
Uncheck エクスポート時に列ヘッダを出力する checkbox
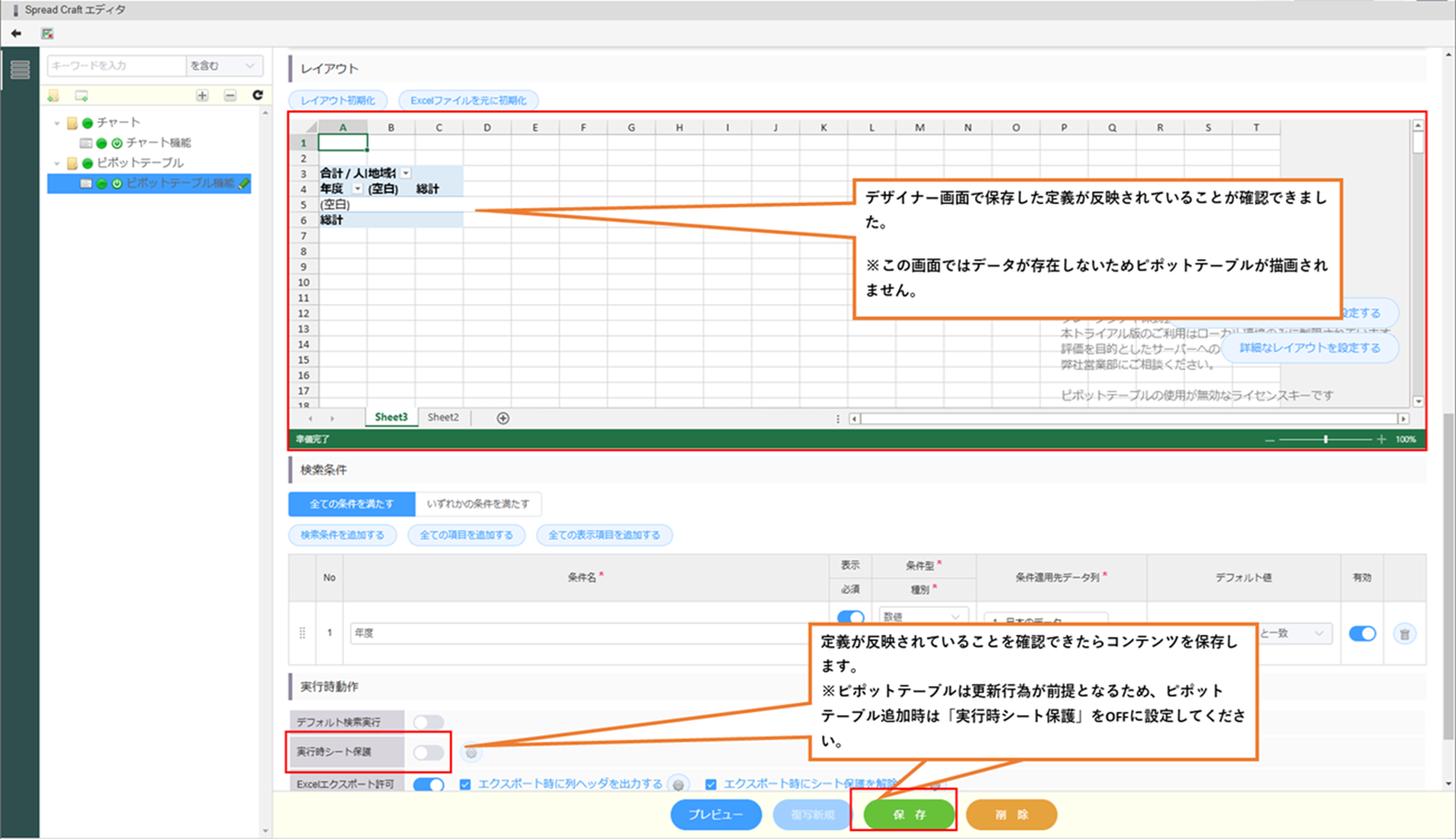click(466, 784)
